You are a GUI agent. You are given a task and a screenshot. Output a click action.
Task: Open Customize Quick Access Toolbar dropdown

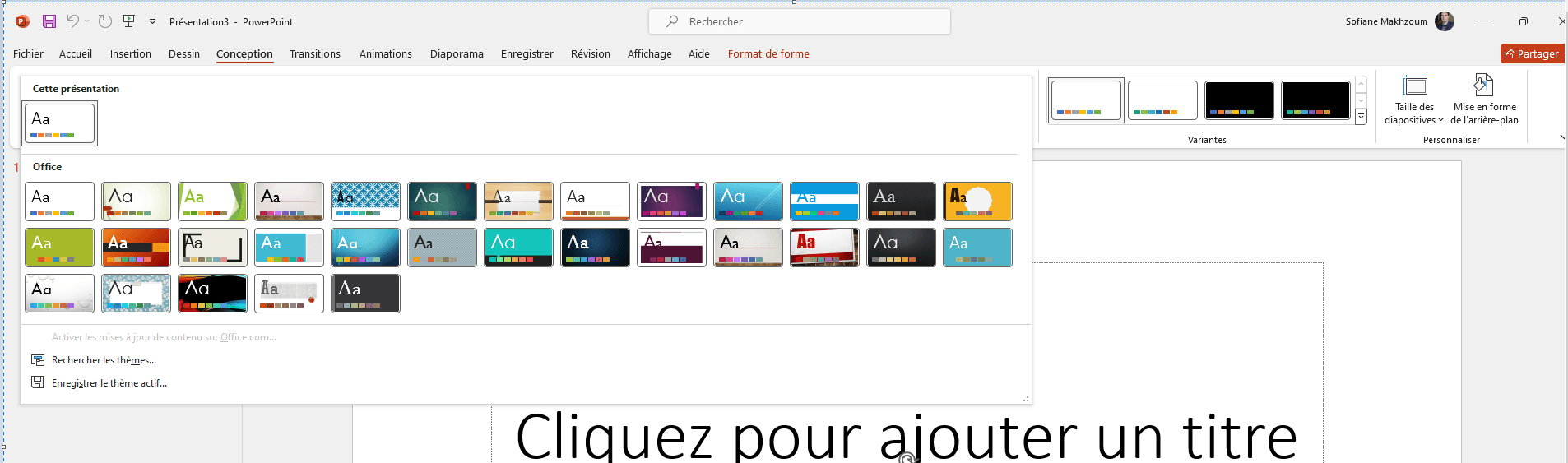pos(152,21)
